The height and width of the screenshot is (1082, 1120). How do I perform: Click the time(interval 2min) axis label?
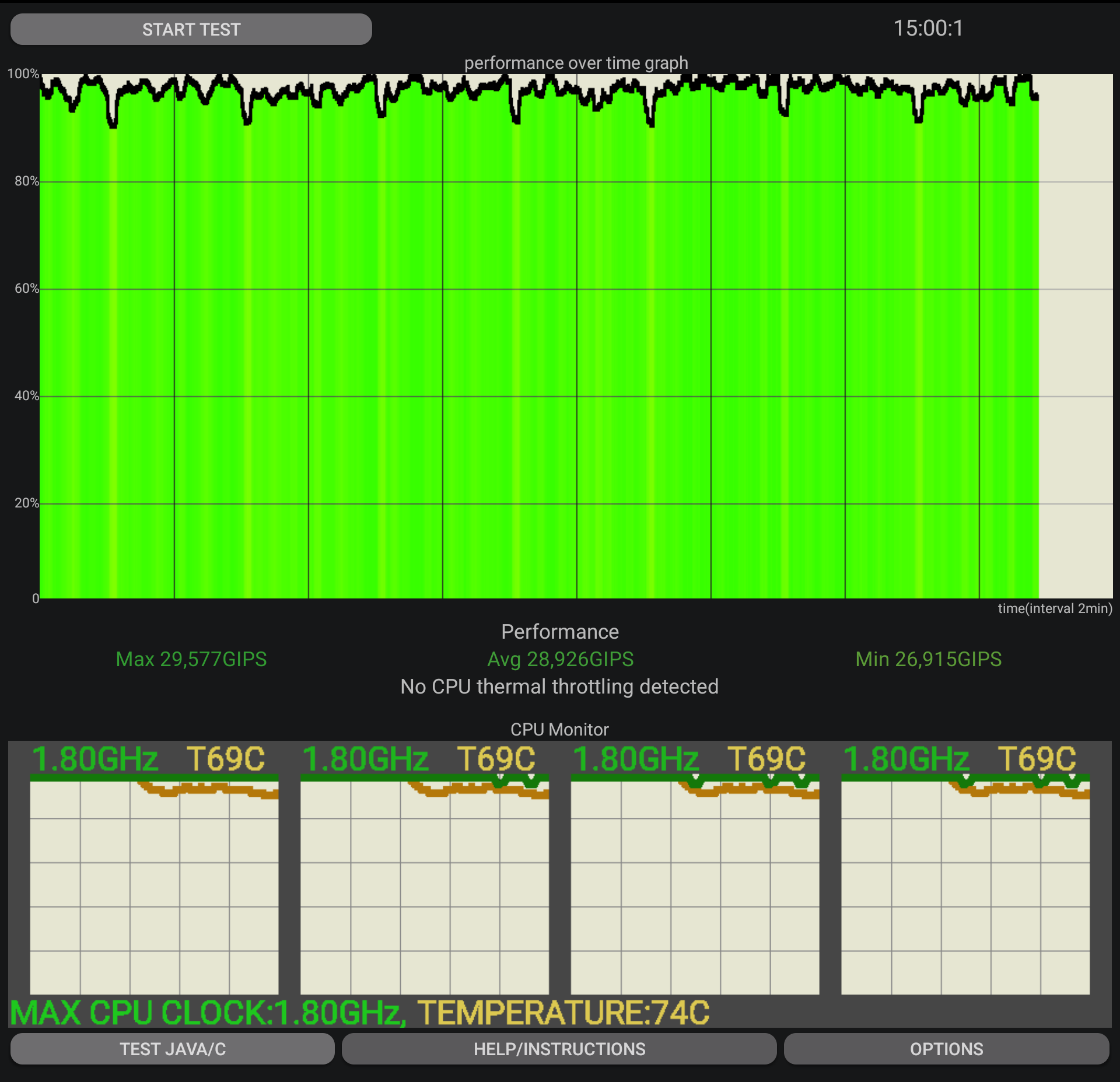1055,608
